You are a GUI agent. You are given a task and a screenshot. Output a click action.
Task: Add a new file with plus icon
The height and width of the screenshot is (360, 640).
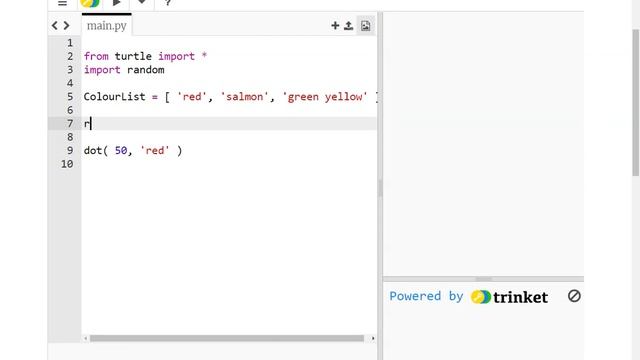[x=335, y=26]
